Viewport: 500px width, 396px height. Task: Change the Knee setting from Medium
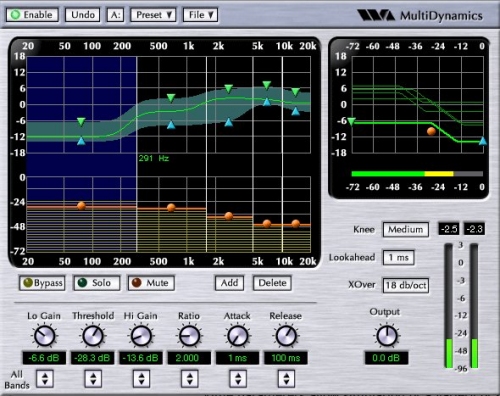point(406,229)
